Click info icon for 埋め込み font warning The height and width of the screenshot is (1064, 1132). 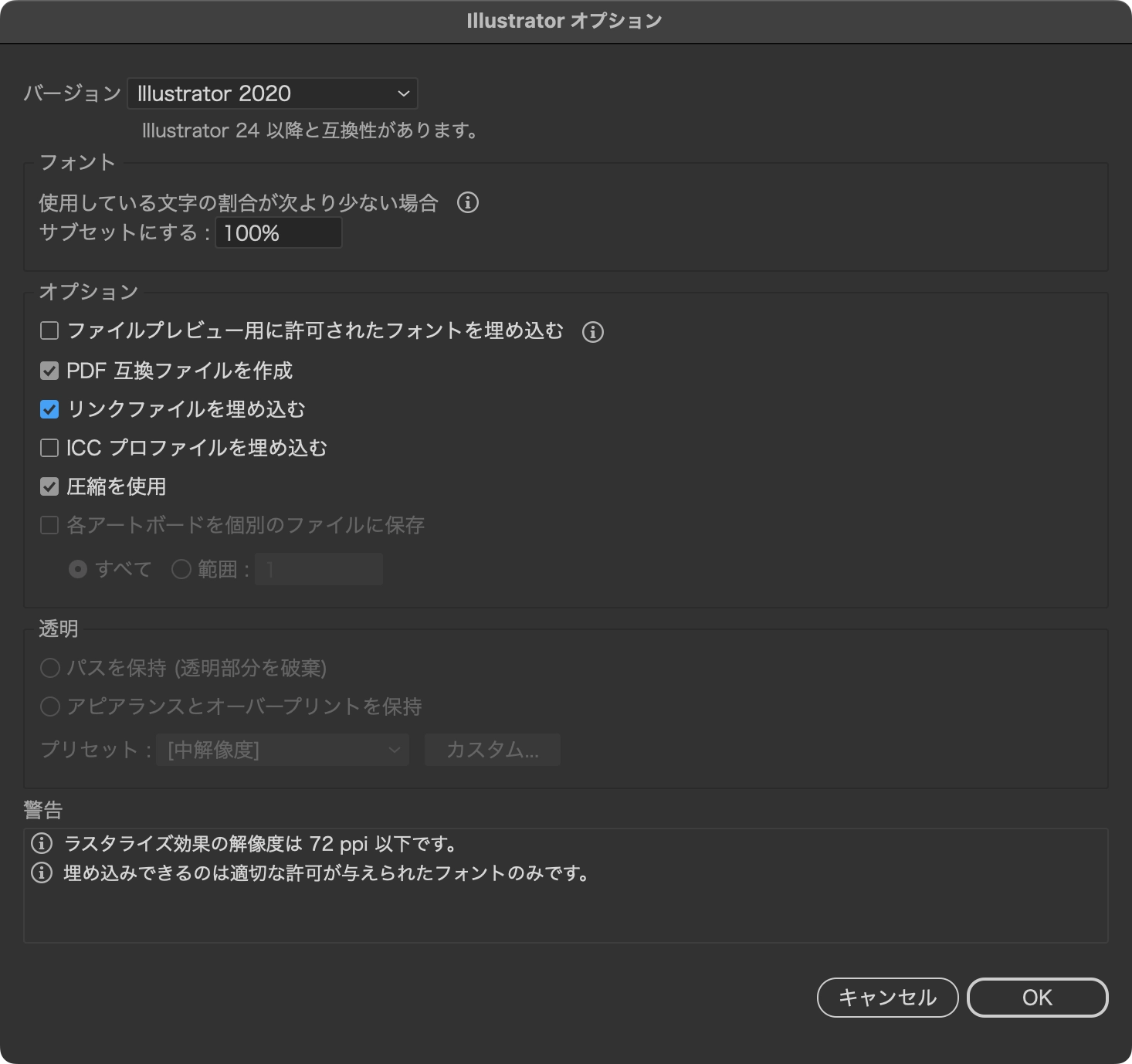[x=42, y=873]
